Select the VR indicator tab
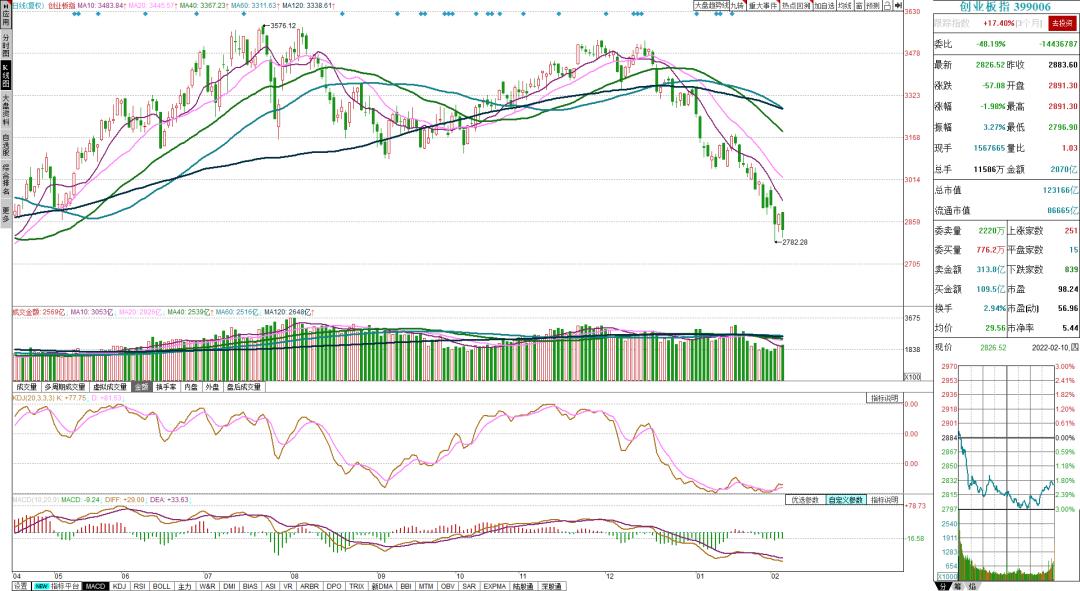The image size is (1080, 591). (x=288, y=586)
